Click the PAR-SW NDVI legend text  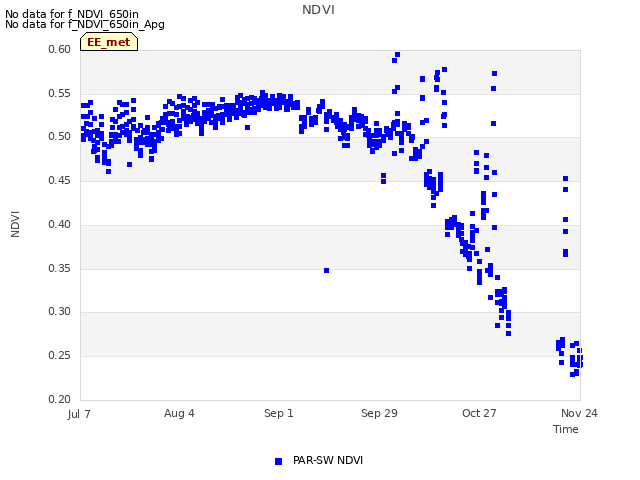[x=328, y=460]
